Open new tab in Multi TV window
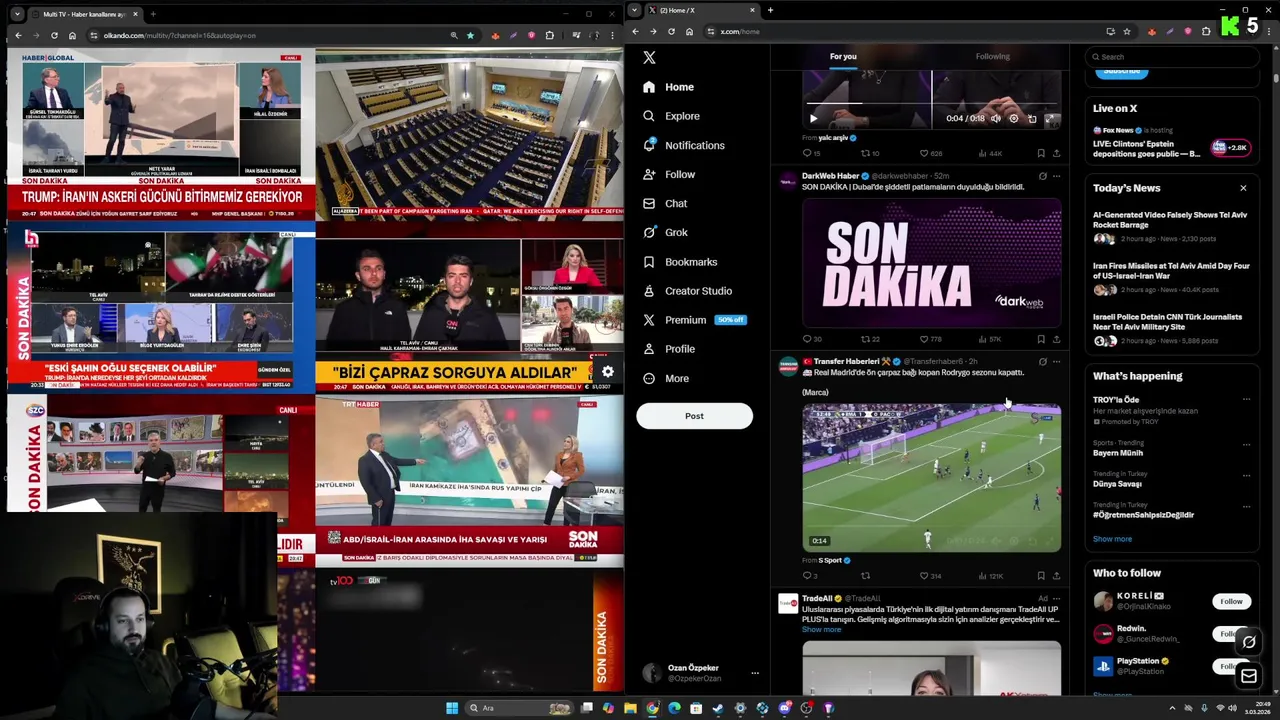The width and height of the screenshot is (1280, 720). click(x=152, y=14)
